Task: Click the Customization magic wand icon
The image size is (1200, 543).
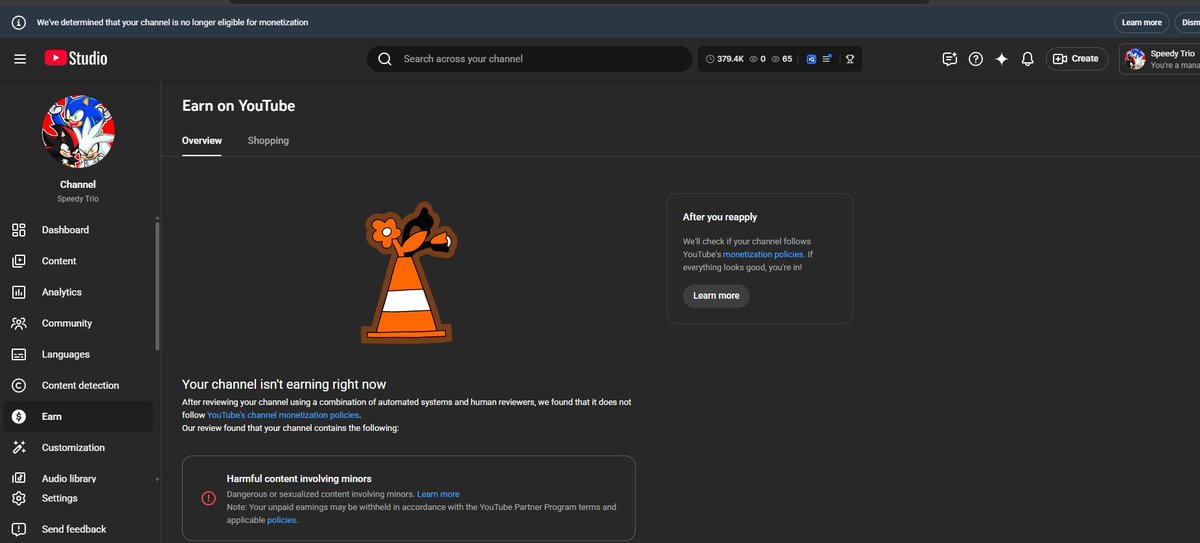Action: [x=18, y=447]
